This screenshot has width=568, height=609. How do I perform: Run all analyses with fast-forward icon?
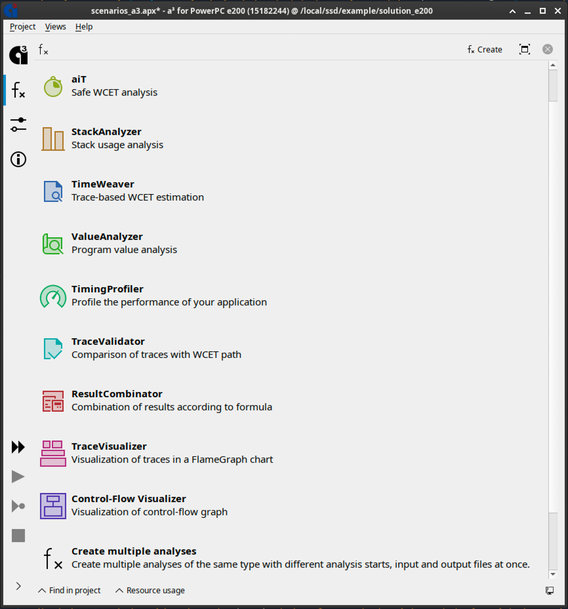tap(18, 447)
